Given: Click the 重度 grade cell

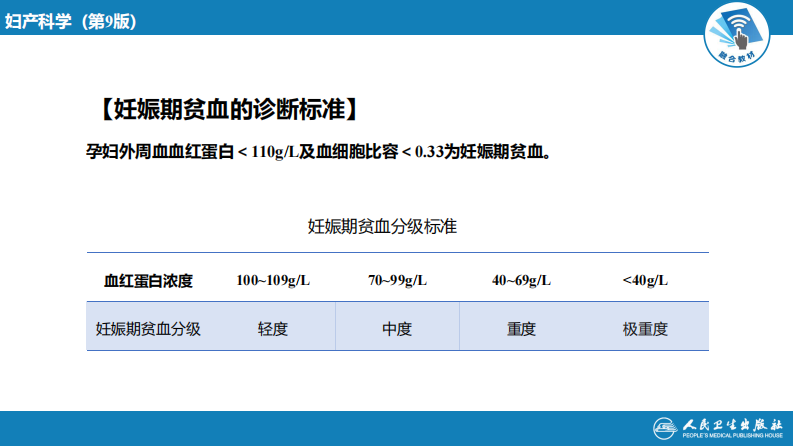Looking at the screenshot, I should 521,329.
